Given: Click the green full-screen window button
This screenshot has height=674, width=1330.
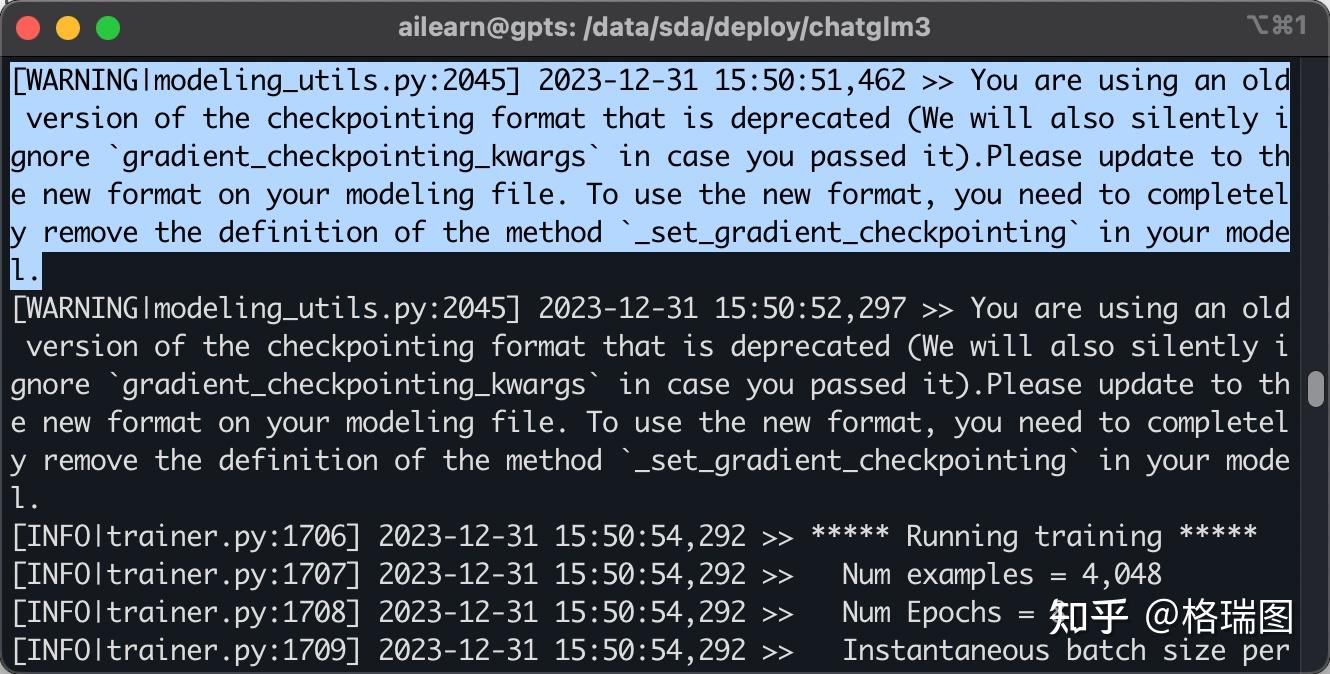Looking at the screenshot, I should pyautogui.click(x=108, y=28).
